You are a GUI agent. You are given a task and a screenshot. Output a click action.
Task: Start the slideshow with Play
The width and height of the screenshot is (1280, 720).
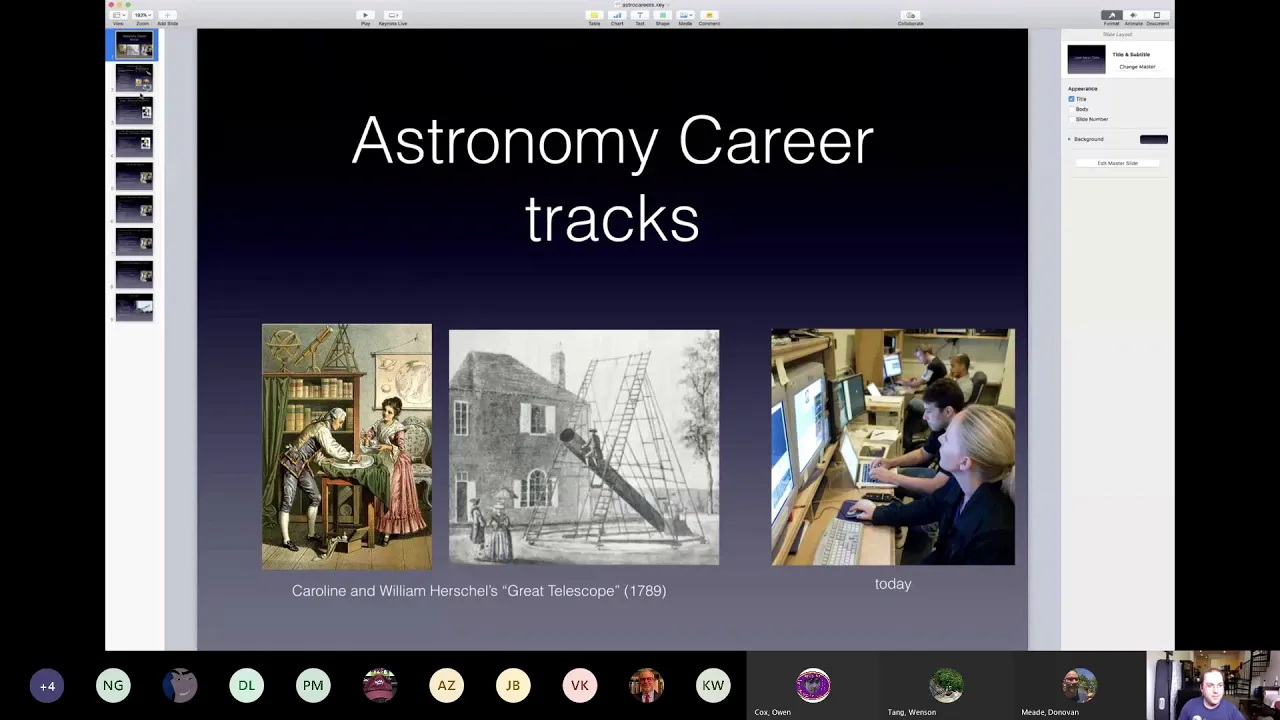(x=365, y=17)
